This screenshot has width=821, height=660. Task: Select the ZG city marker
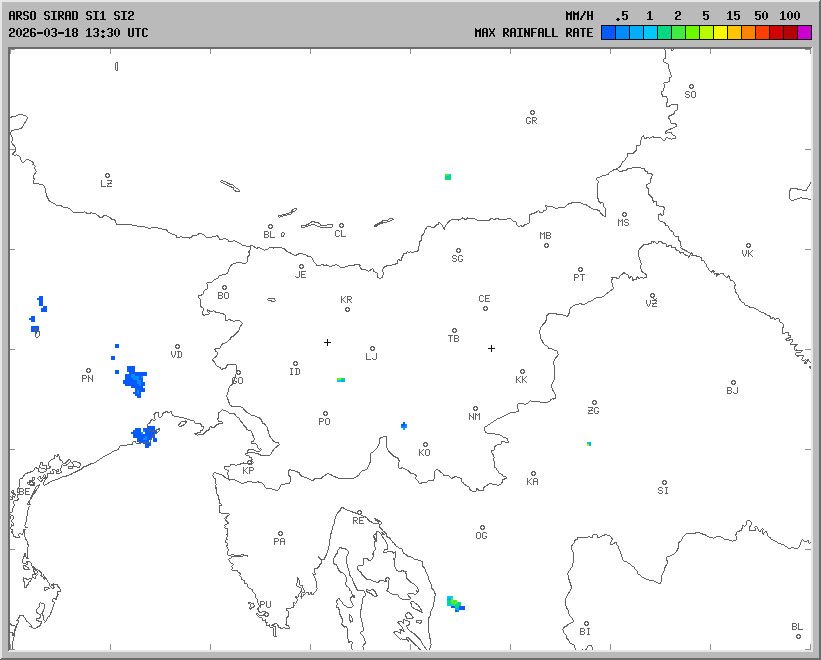click(594, 403)
